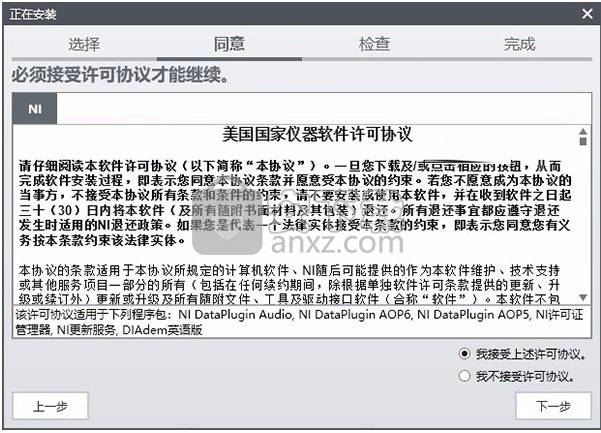The width and height of the screenshot is (601, 433).
Task: Close the installer window with X
Action: point(587,14)
